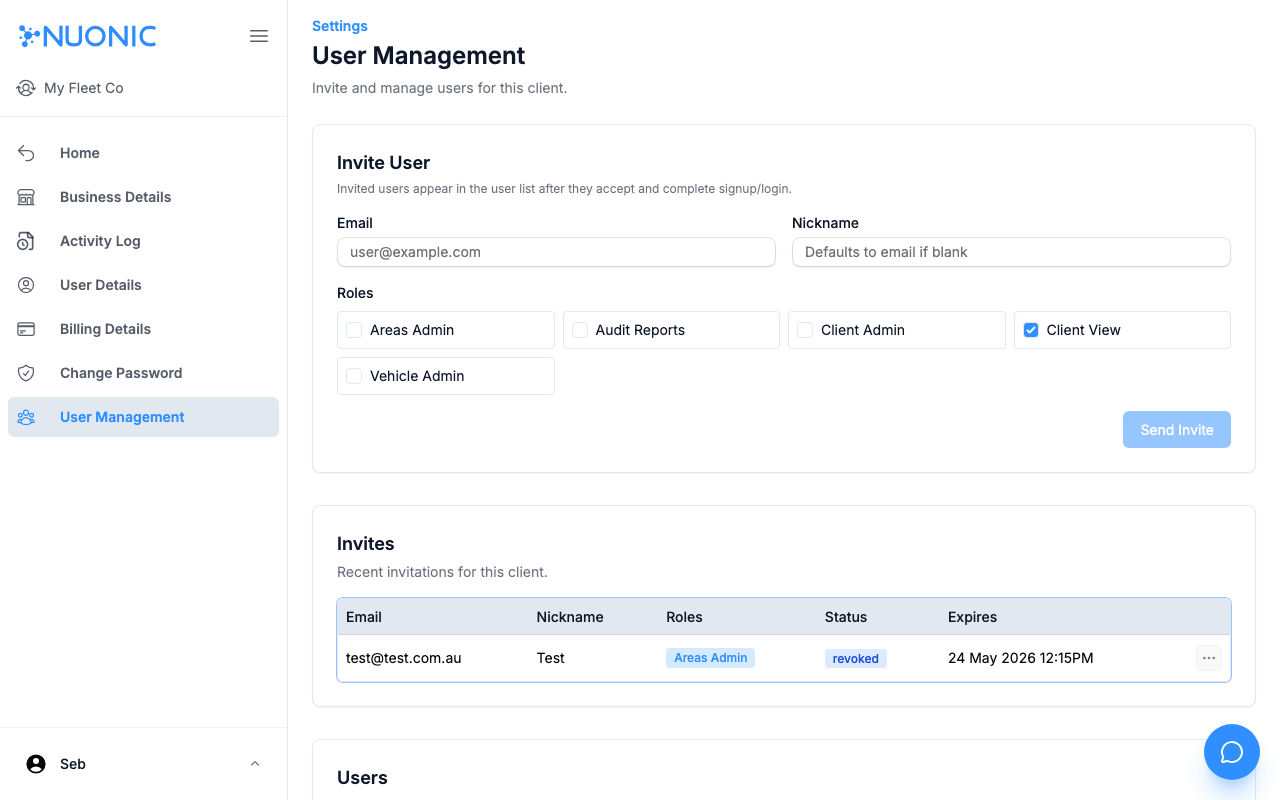Click the Expires column header
The width and height of the screenshot is (1280, 800).
tap(973, 617)
